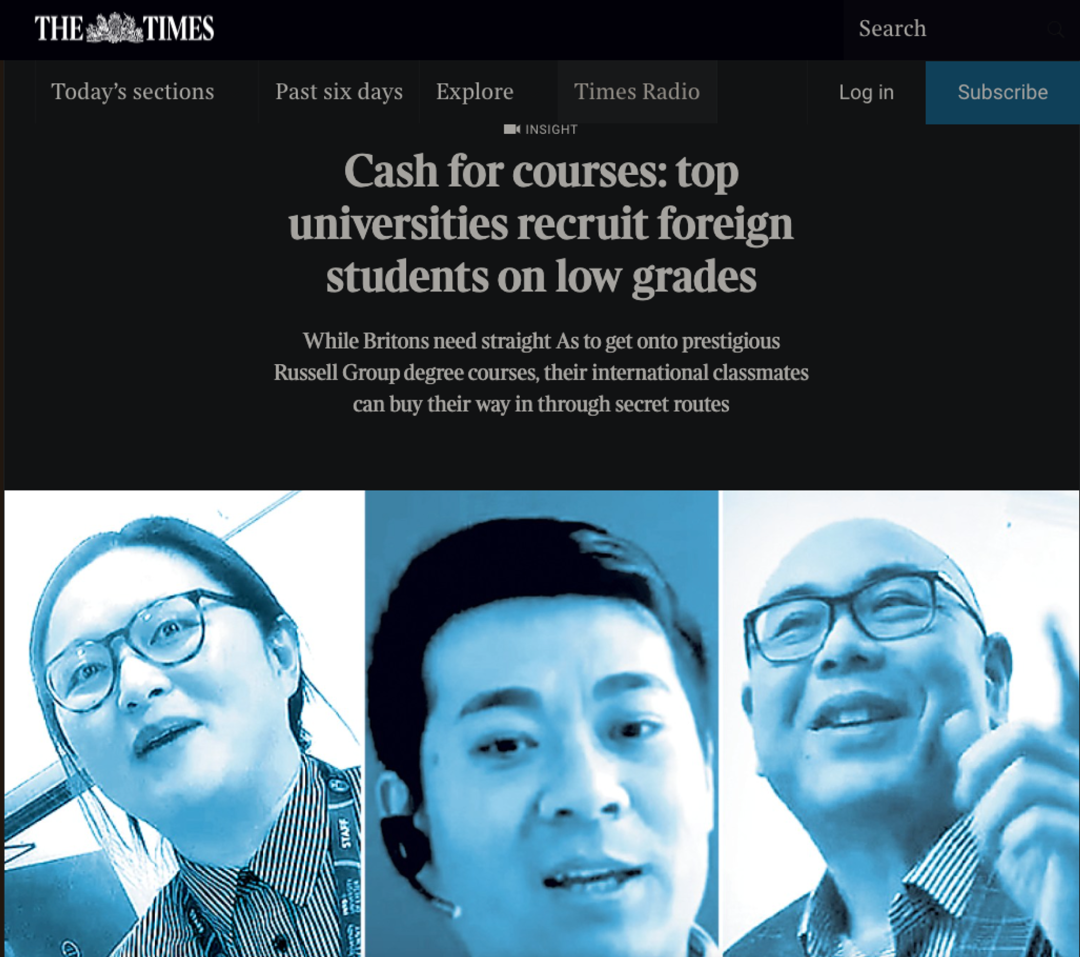The width and height of the screenshot is (1080, 957).
Task: Open the Today's sections menu
Action: 133,92
